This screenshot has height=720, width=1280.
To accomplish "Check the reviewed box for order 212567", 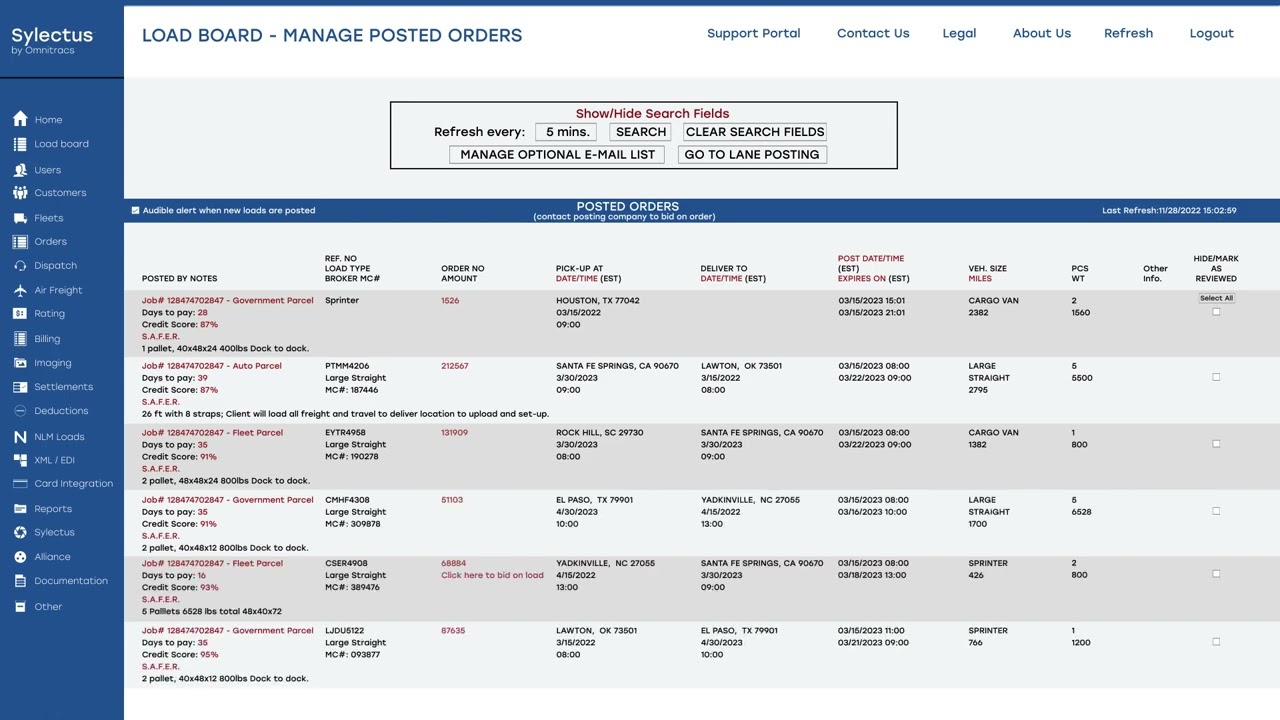I will coord(1216,377).
